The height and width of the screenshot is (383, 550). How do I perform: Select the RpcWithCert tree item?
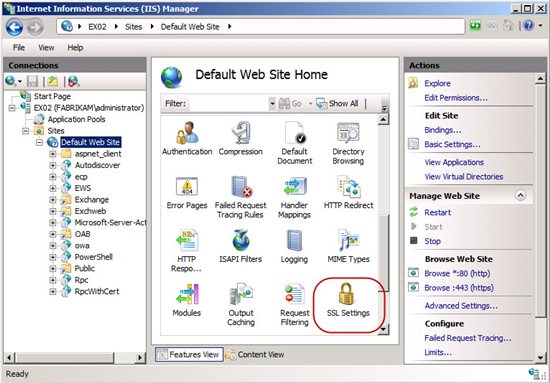pyautogui.click(x=97, y=291)
